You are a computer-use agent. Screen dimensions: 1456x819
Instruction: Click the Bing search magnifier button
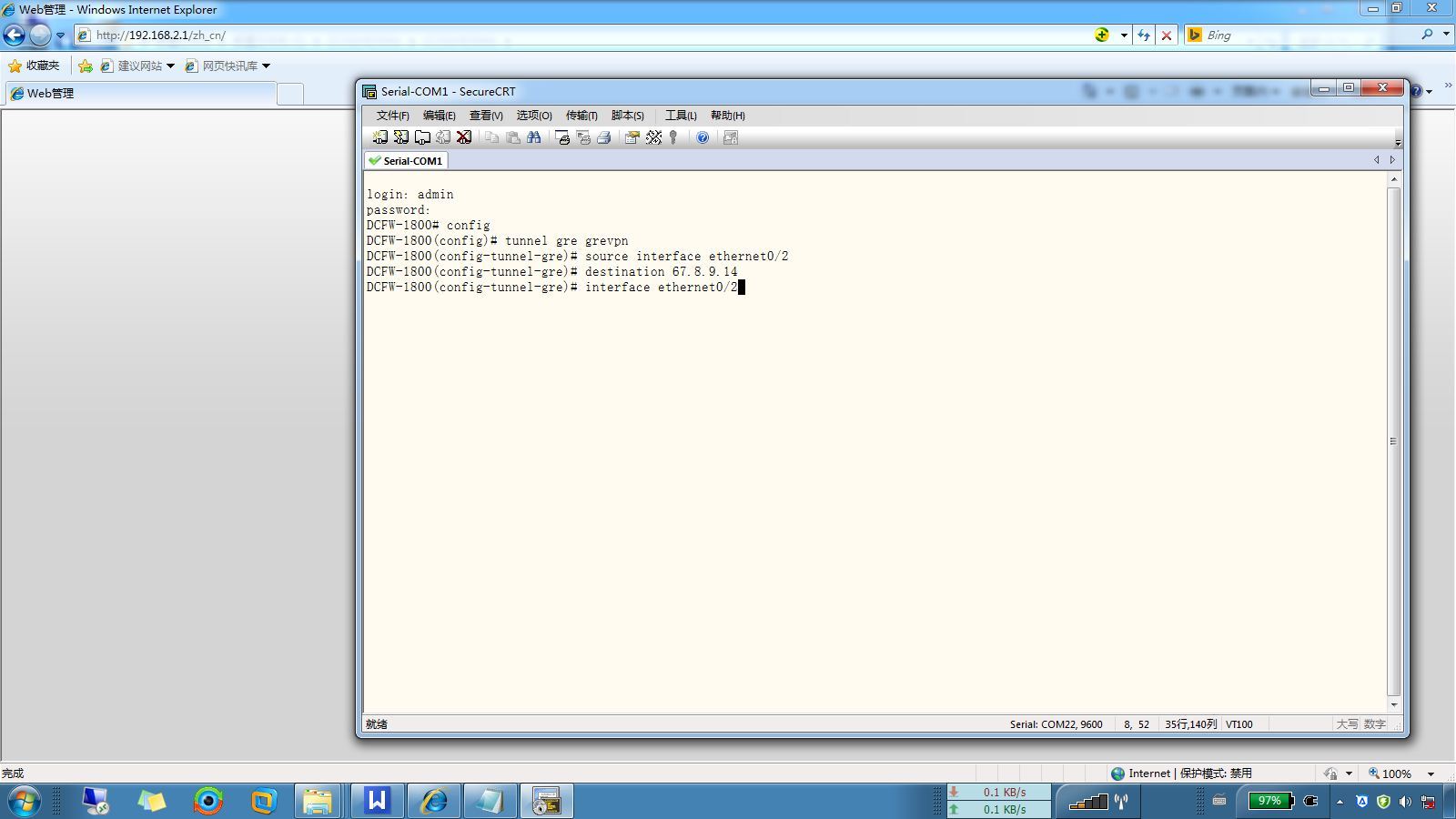pyautogui.click(x=1427, y=35)
